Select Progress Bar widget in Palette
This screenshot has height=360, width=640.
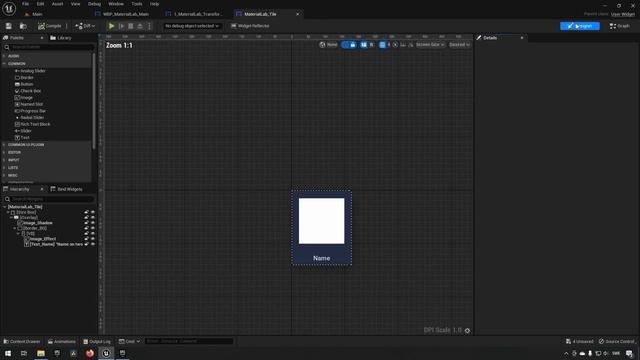coord(30,111)
